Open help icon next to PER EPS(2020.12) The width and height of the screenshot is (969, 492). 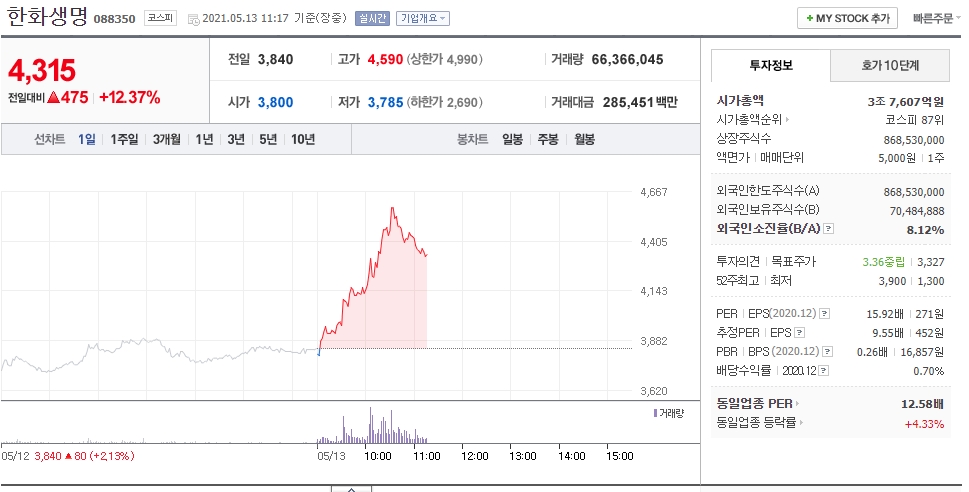coord(824,314)
